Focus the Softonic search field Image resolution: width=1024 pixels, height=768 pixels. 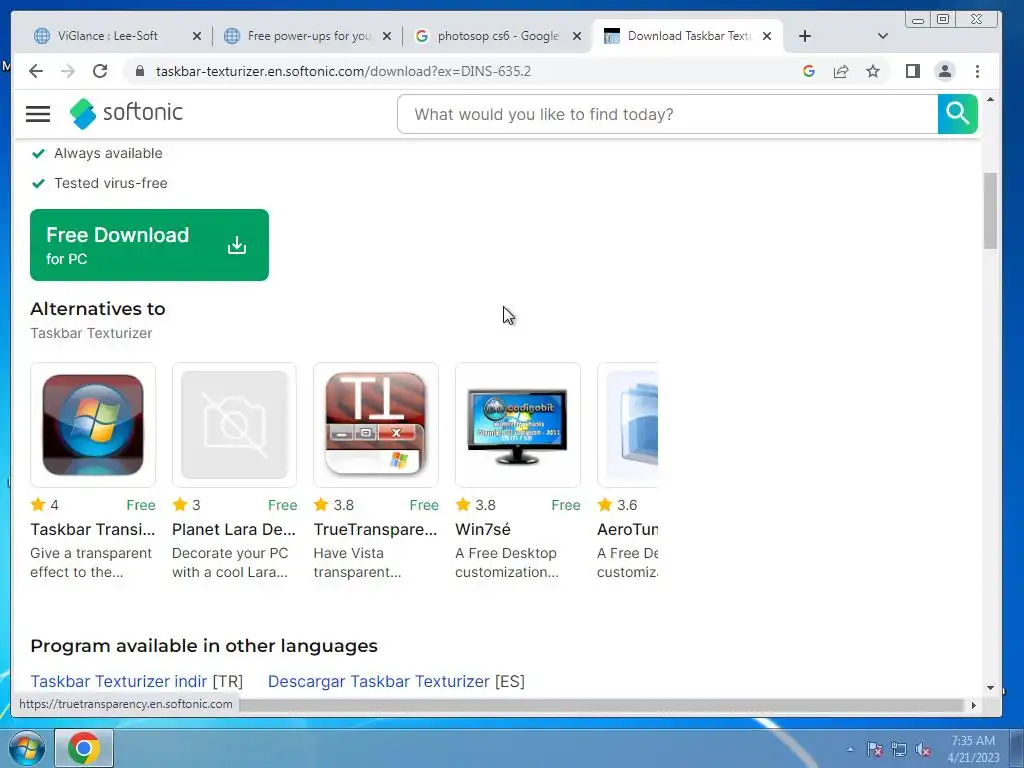click(x=667, y=114)
